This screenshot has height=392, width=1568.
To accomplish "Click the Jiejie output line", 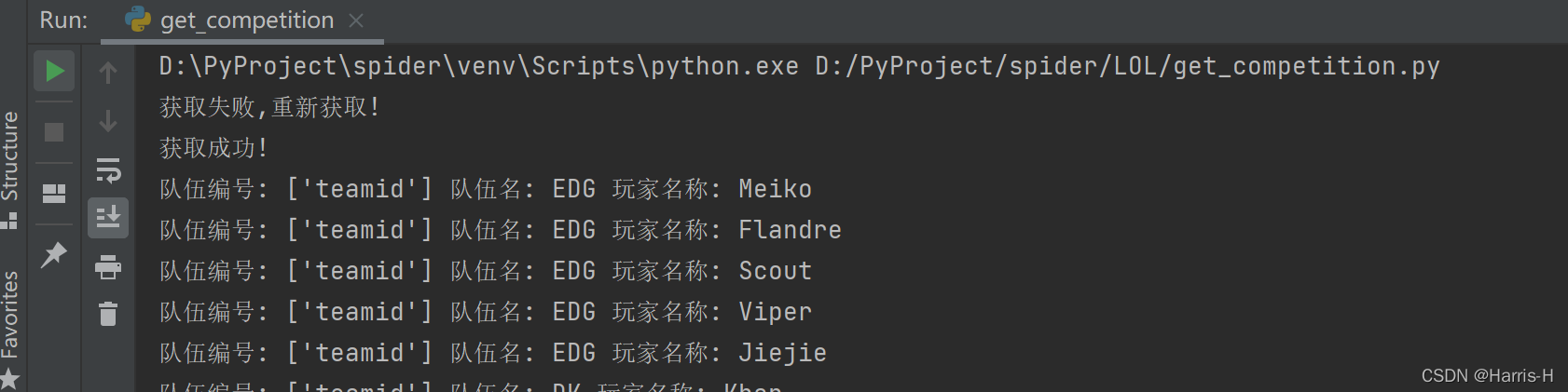I will [x=492, y=353].
